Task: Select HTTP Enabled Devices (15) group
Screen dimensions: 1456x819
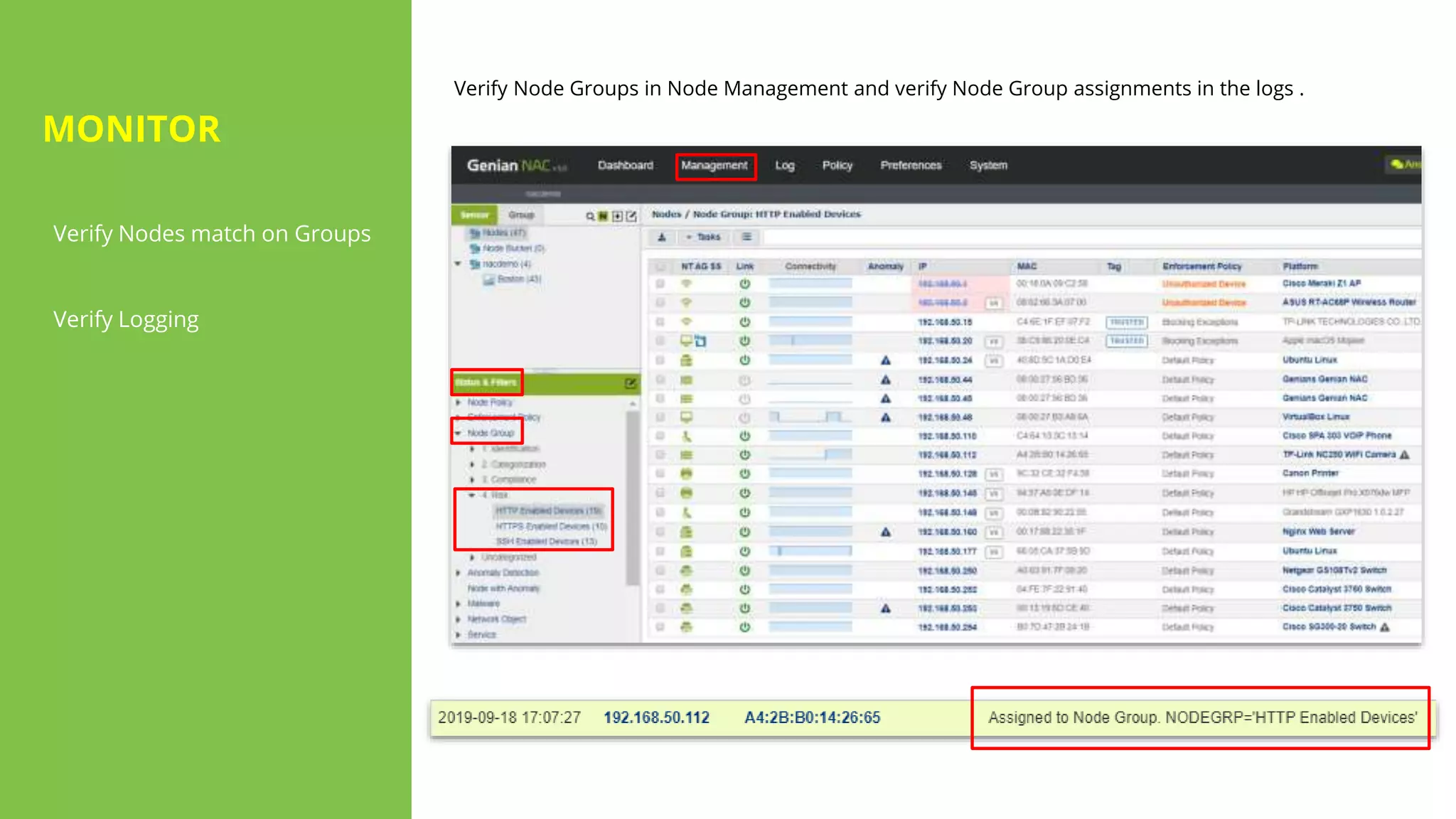Action: (548, 511)
